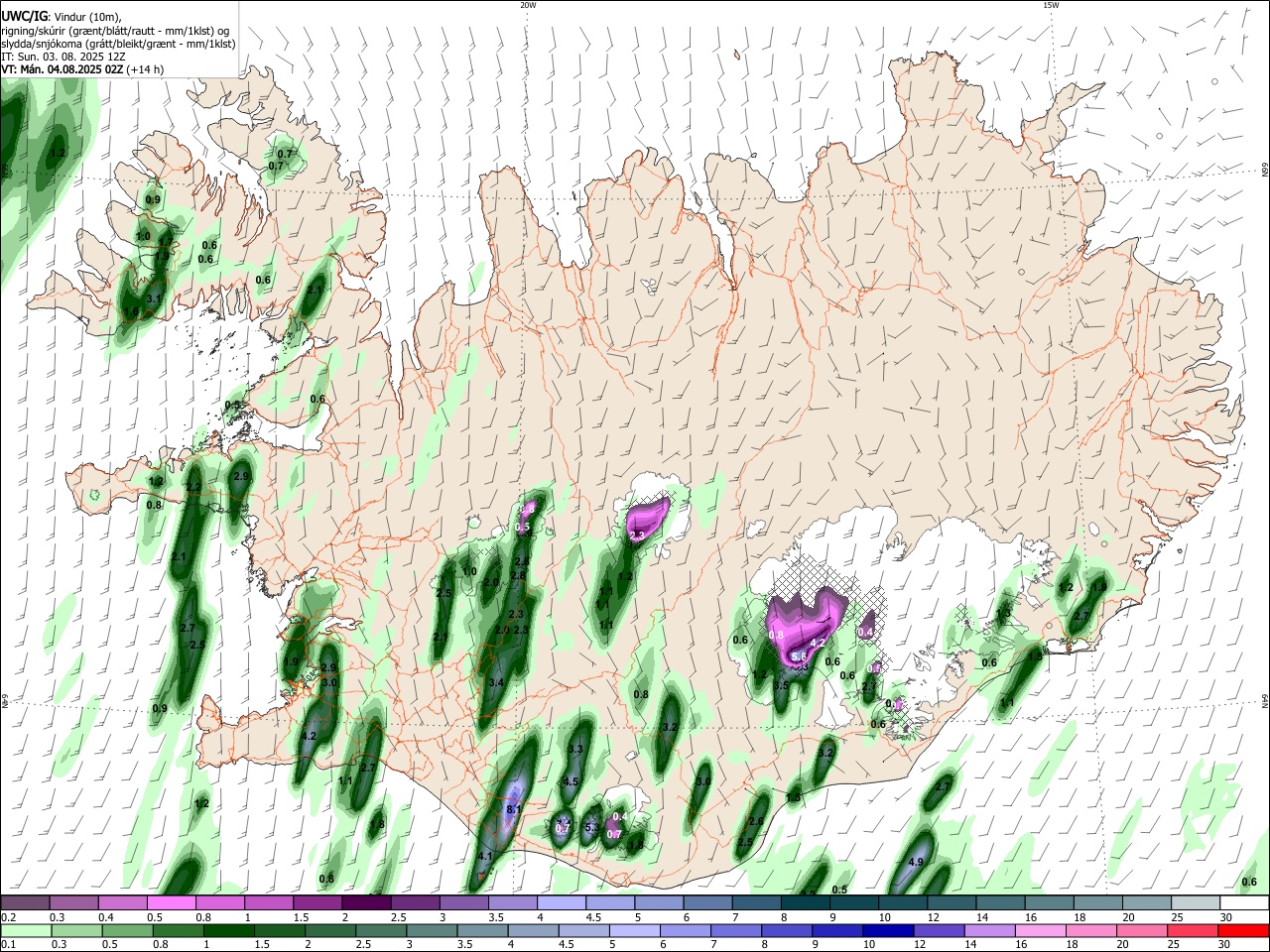Click the 4.9 value off the south coast
This screenshot has height=952, width=1270.
917,862
